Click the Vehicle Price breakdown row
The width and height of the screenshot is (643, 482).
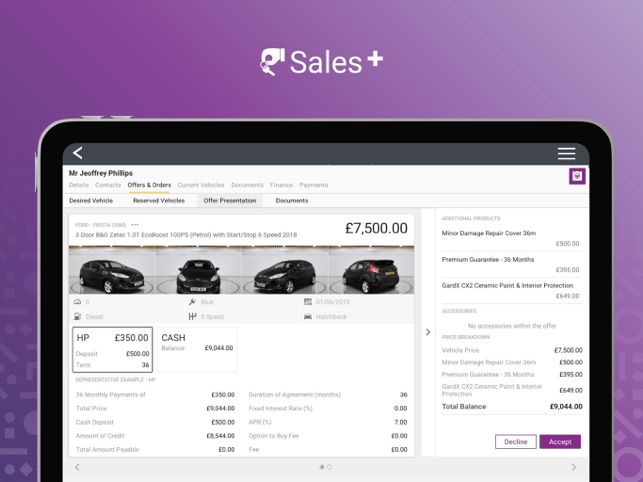[x=512, y=350]
